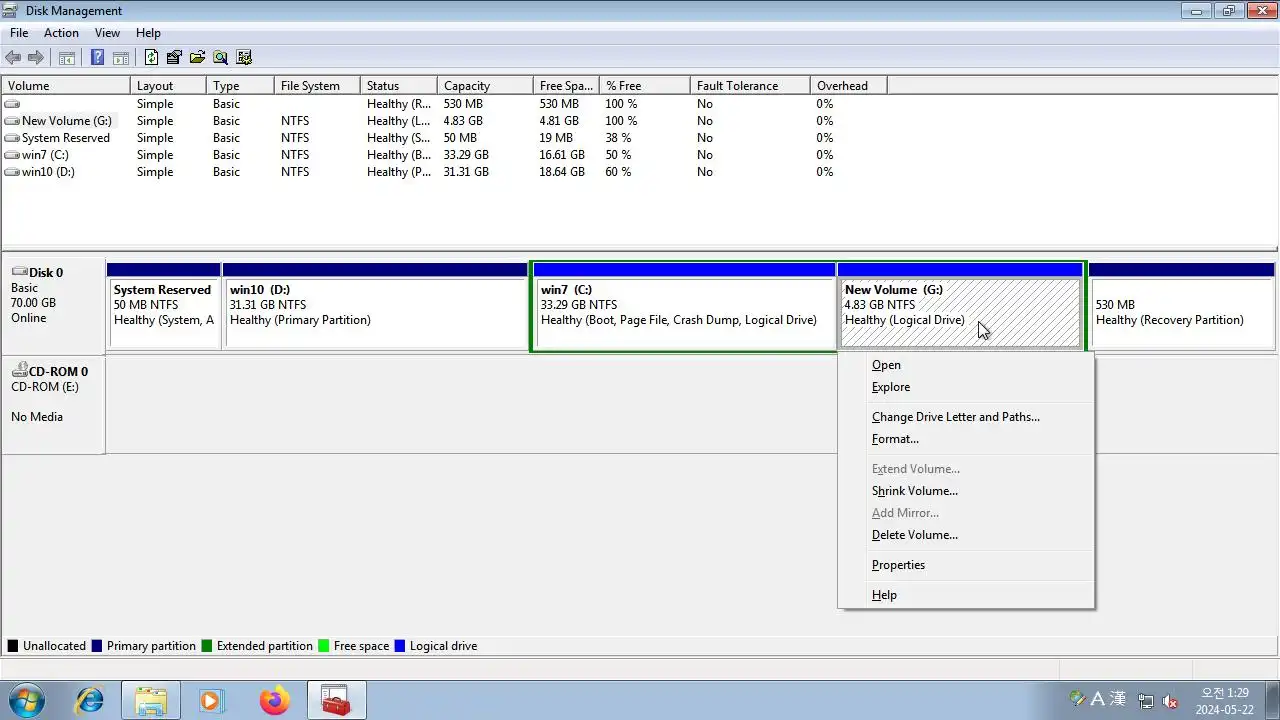Click the Windows Start orb
The image size is (1280, 720).
[x=25, y=700]
